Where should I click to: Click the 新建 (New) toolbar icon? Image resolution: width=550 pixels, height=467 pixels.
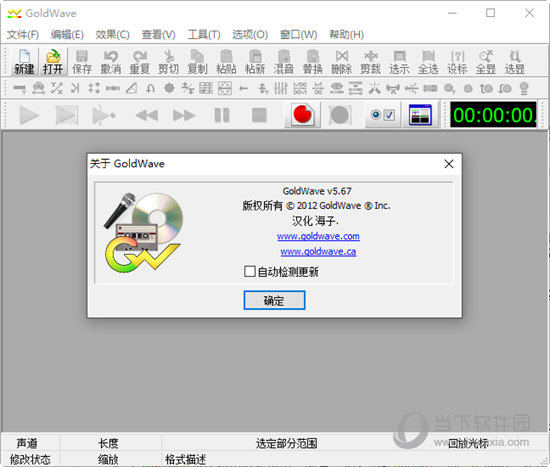point(24,62)
